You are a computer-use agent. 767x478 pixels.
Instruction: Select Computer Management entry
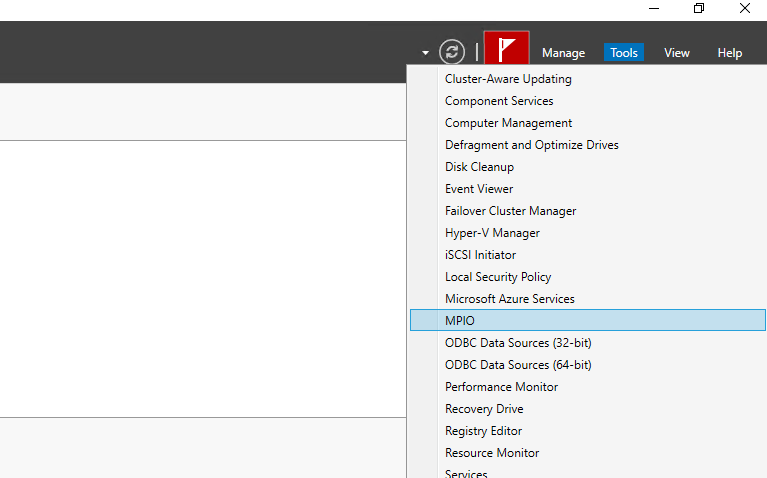coord(508,123)
